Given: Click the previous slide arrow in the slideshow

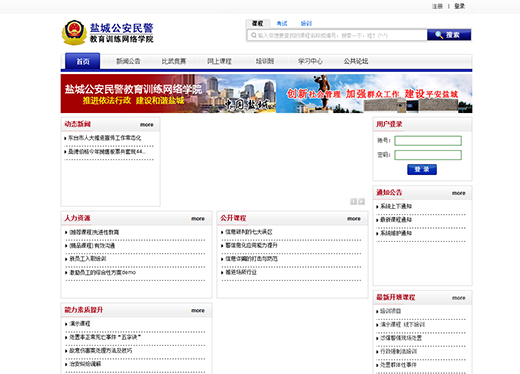Looking at the screenshot, I should tap(353, 201).
